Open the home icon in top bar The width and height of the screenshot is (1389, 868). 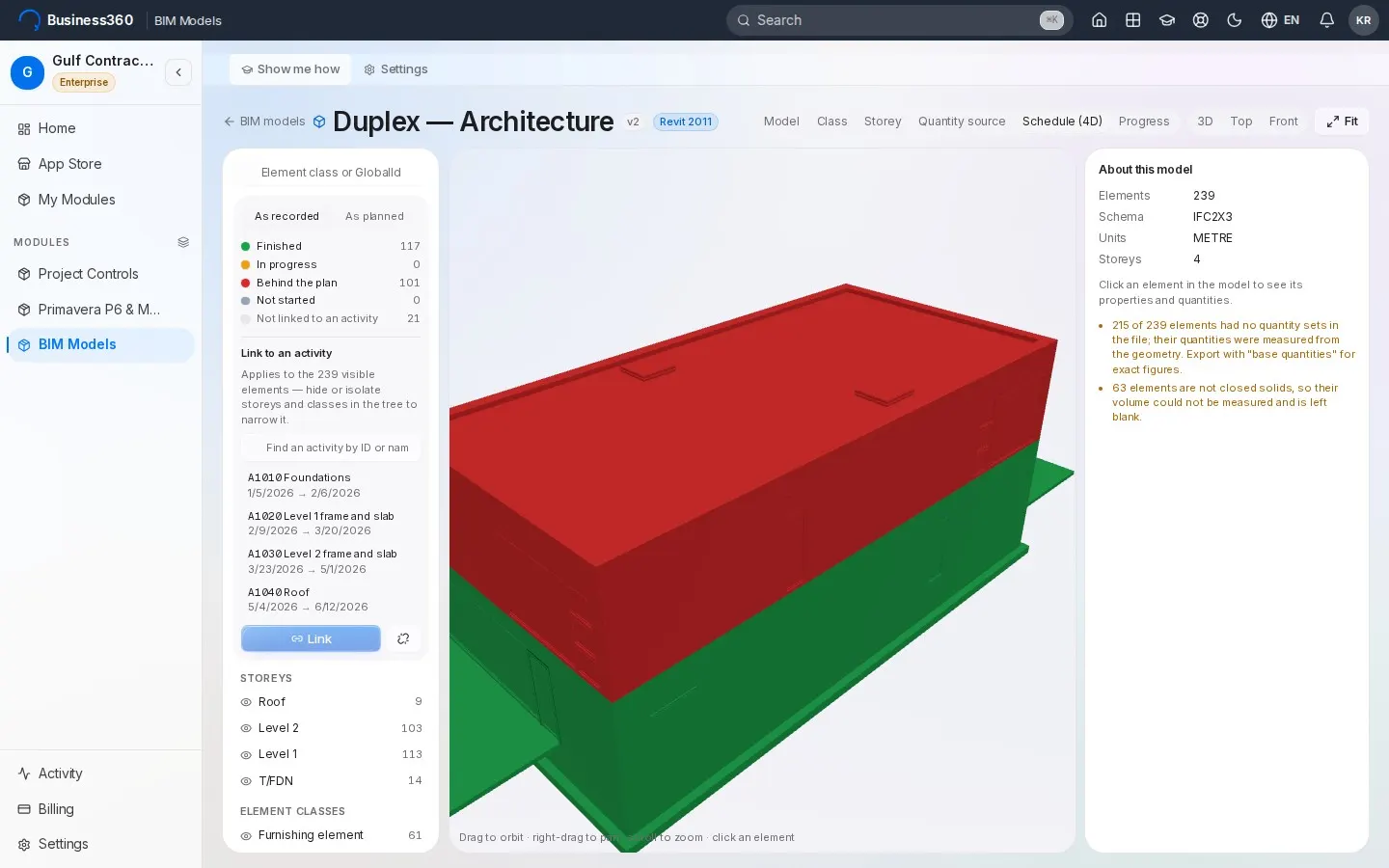point(1099,20)
